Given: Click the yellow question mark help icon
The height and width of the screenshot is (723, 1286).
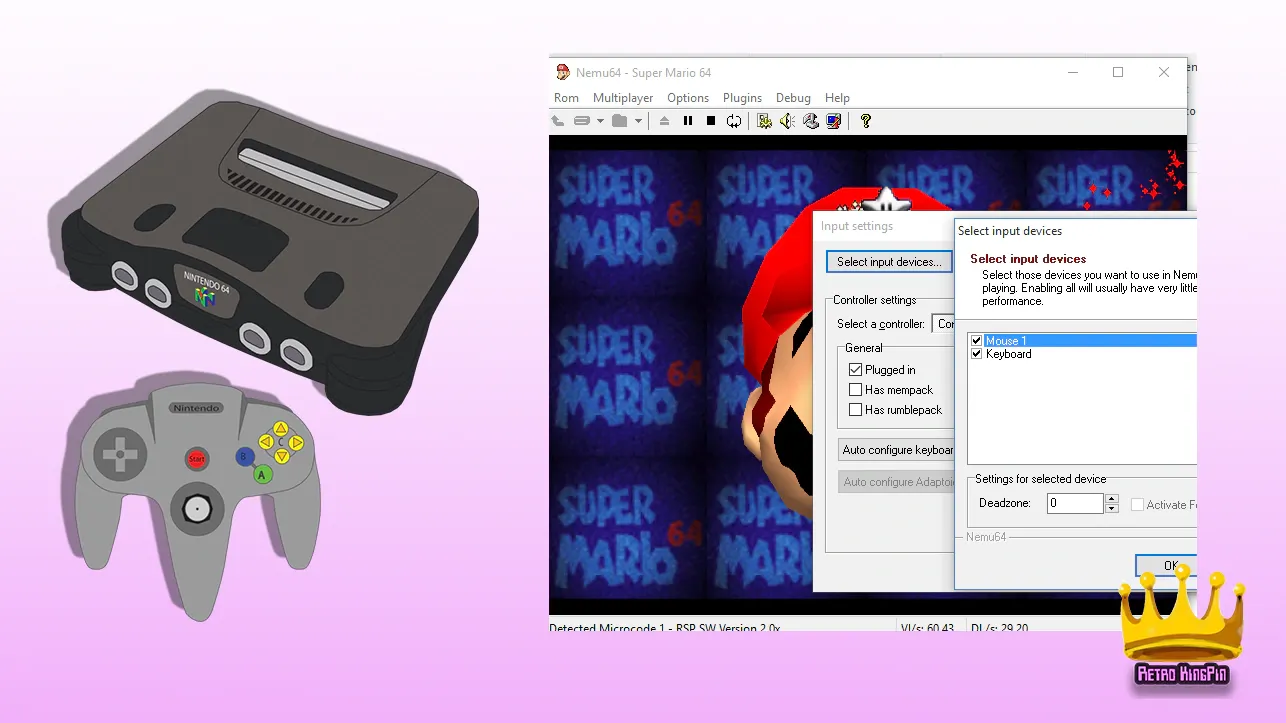Looking at the screenshot, I should pyautogui.click(x=866, y=121).
